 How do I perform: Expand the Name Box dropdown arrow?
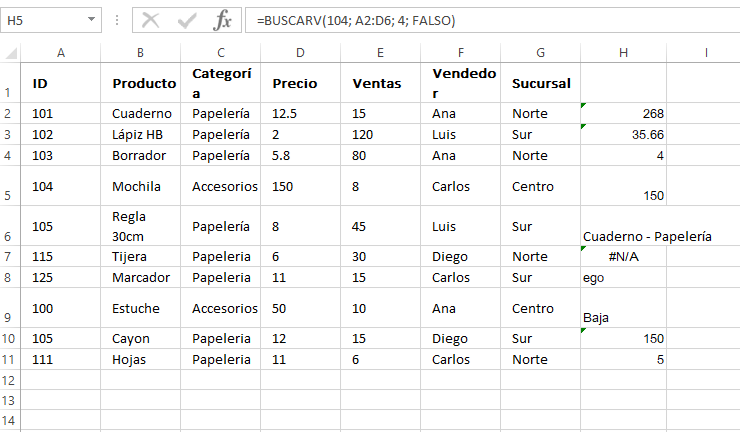coord(92,20)
